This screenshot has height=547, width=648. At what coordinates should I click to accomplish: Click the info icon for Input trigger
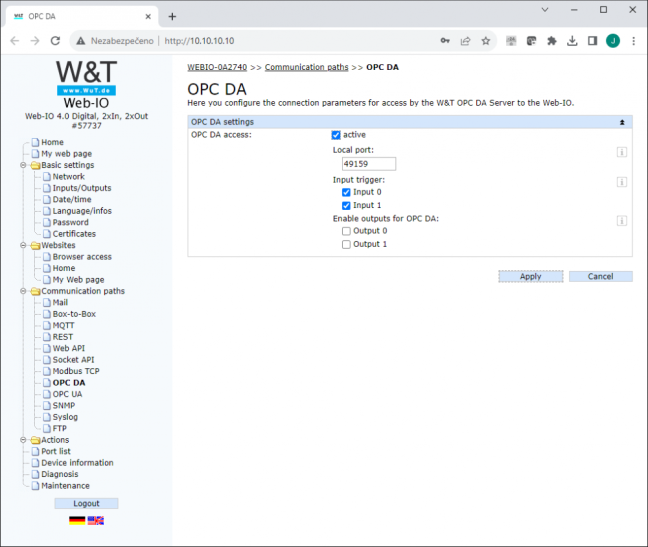[622, 182]
